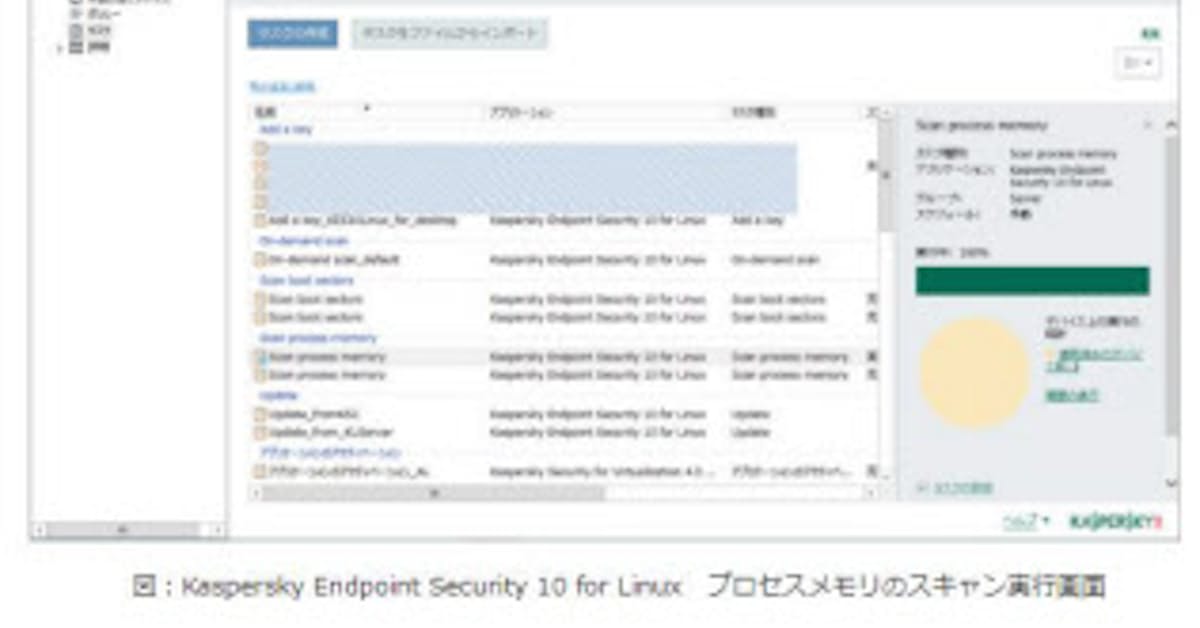Click the yellow pie chart in details panel
Viewport: 1200px width, 628px height.
point(973,373)
